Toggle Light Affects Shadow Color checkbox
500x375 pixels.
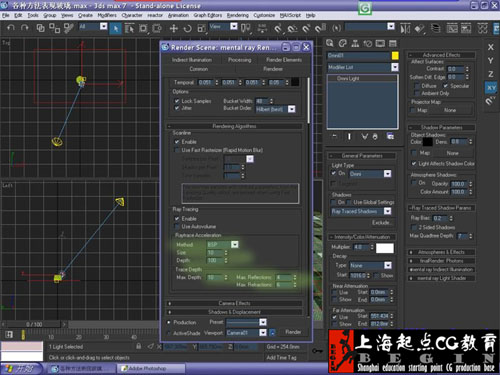click(x=414, y=164)
